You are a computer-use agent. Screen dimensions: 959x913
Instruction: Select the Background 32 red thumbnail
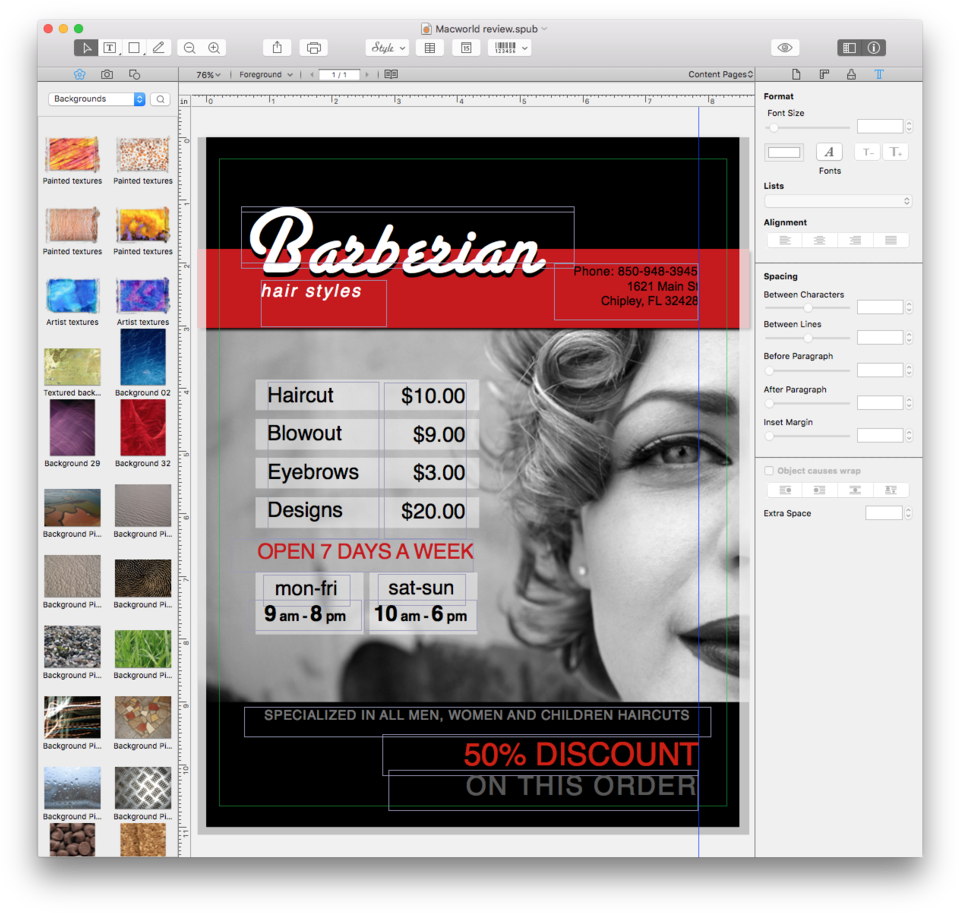tap(143, 428)
